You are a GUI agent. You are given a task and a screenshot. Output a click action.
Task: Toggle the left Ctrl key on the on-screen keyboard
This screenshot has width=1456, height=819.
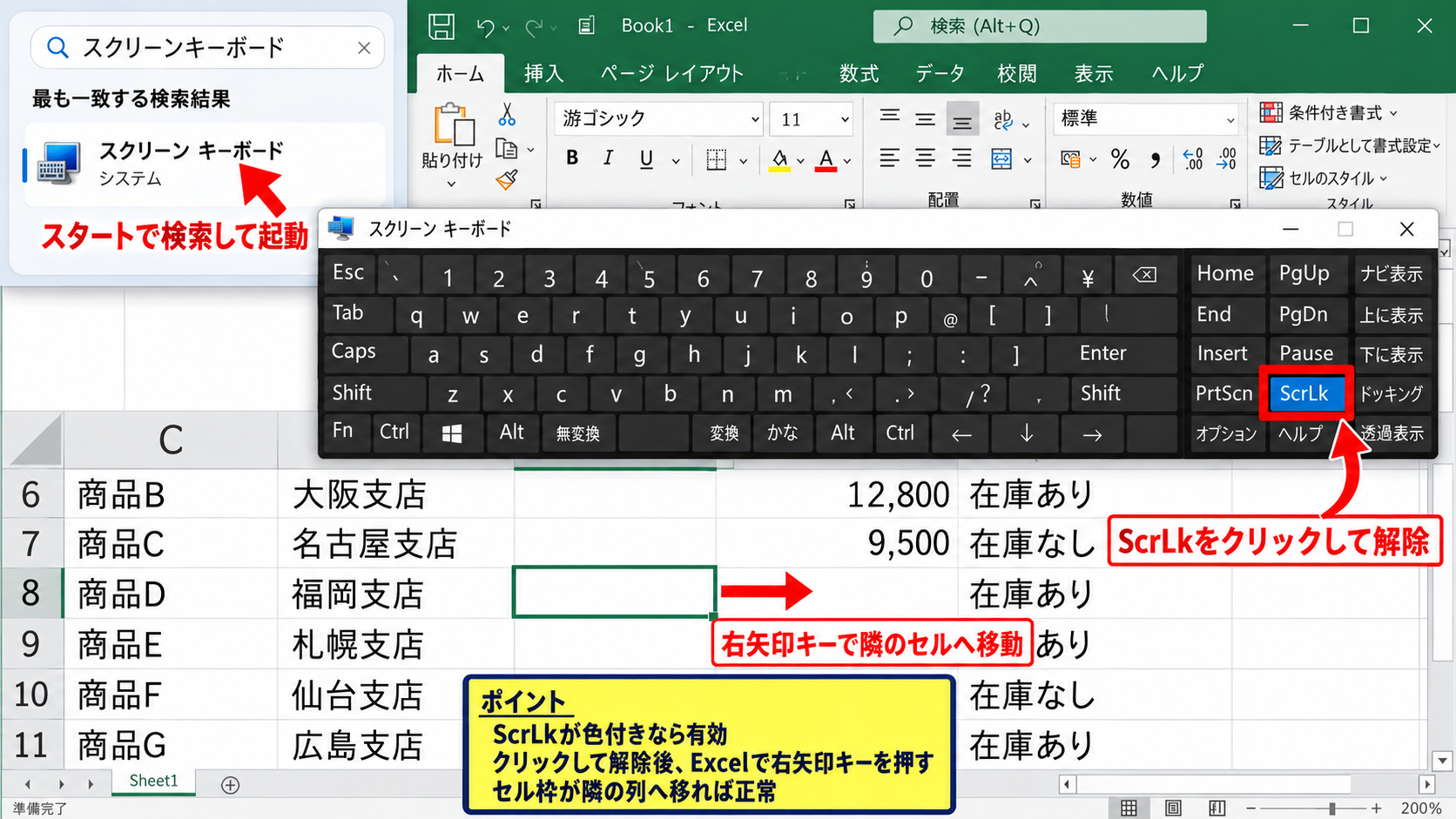pos(394,432)
